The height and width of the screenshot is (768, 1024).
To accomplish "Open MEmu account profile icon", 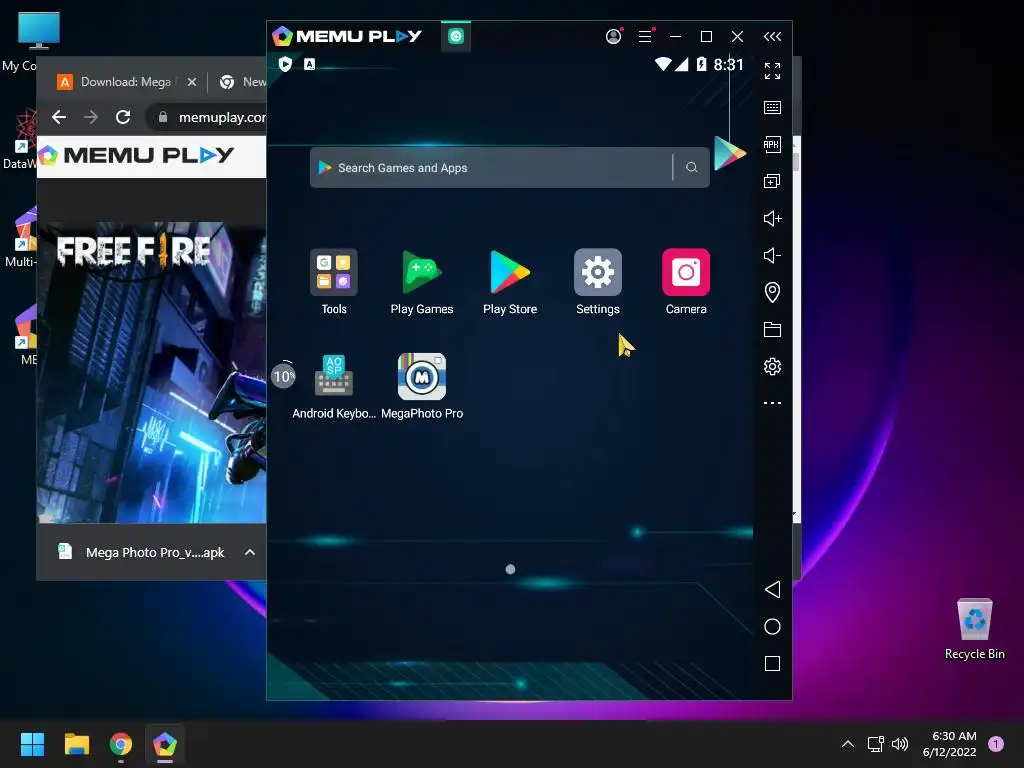I will point(613,37).
